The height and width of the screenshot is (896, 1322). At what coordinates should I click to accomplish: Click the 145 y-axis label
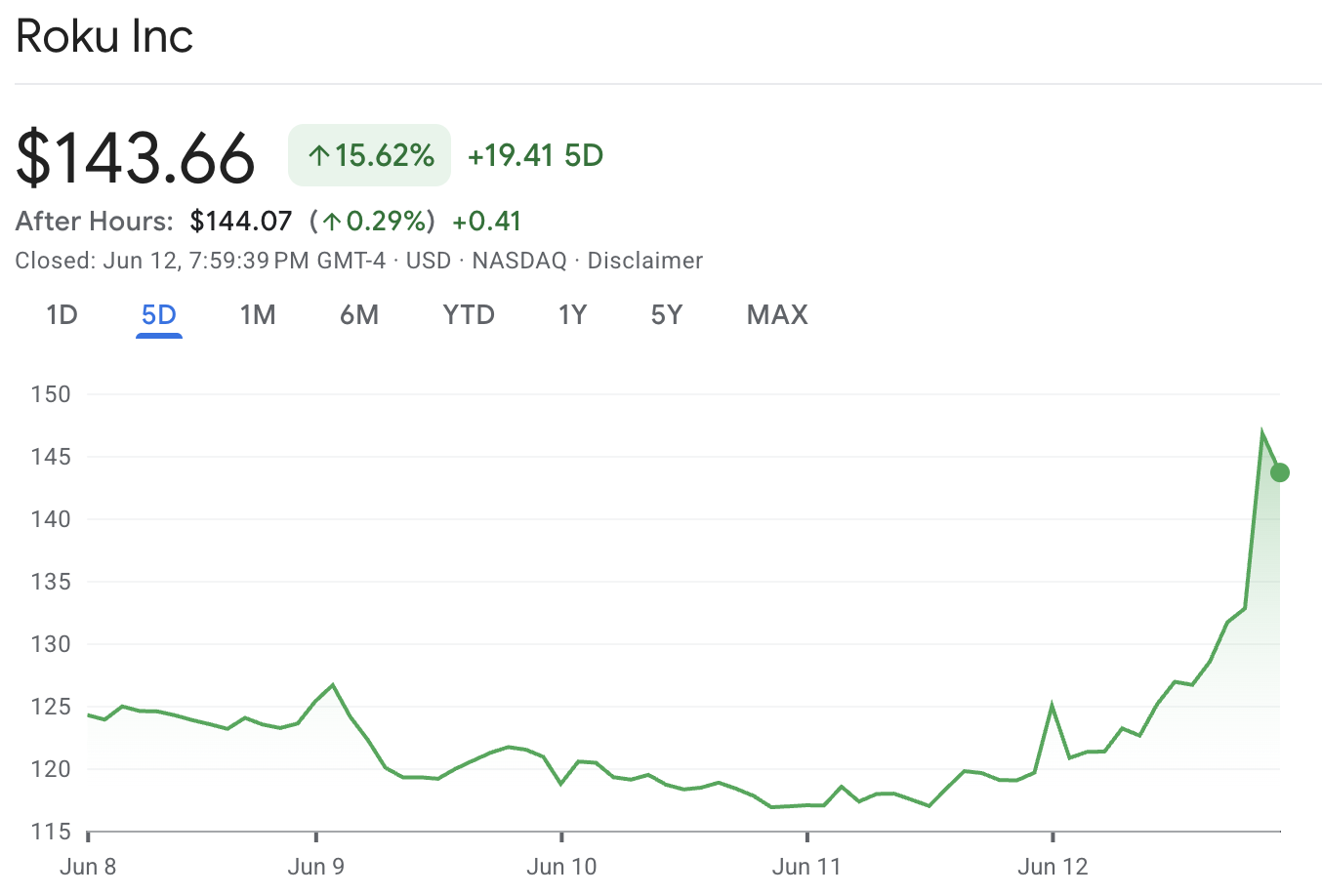(x=51, y=457)
